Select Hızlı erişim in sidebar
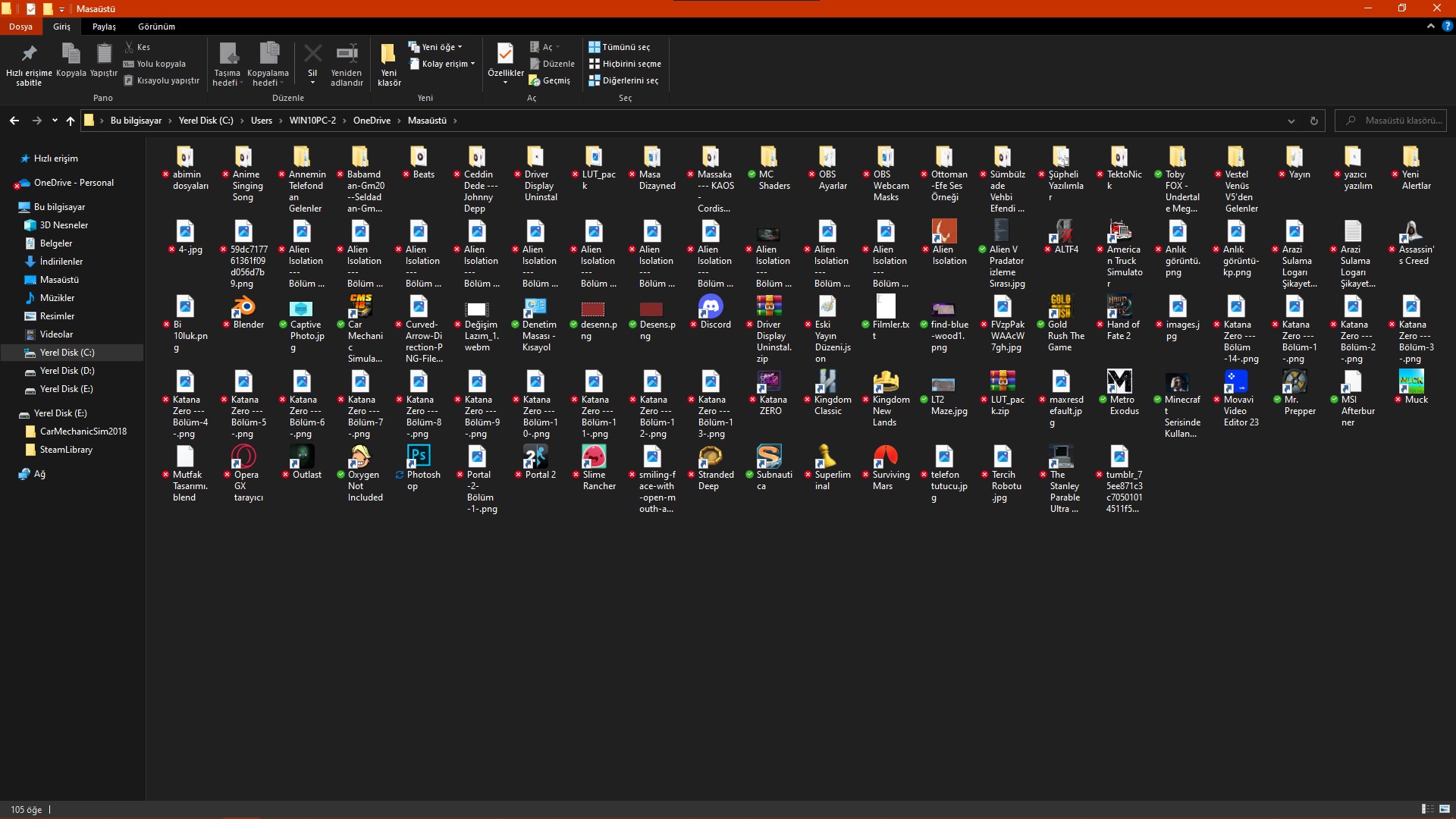The image size is (1456, 819). pos(55,158)
